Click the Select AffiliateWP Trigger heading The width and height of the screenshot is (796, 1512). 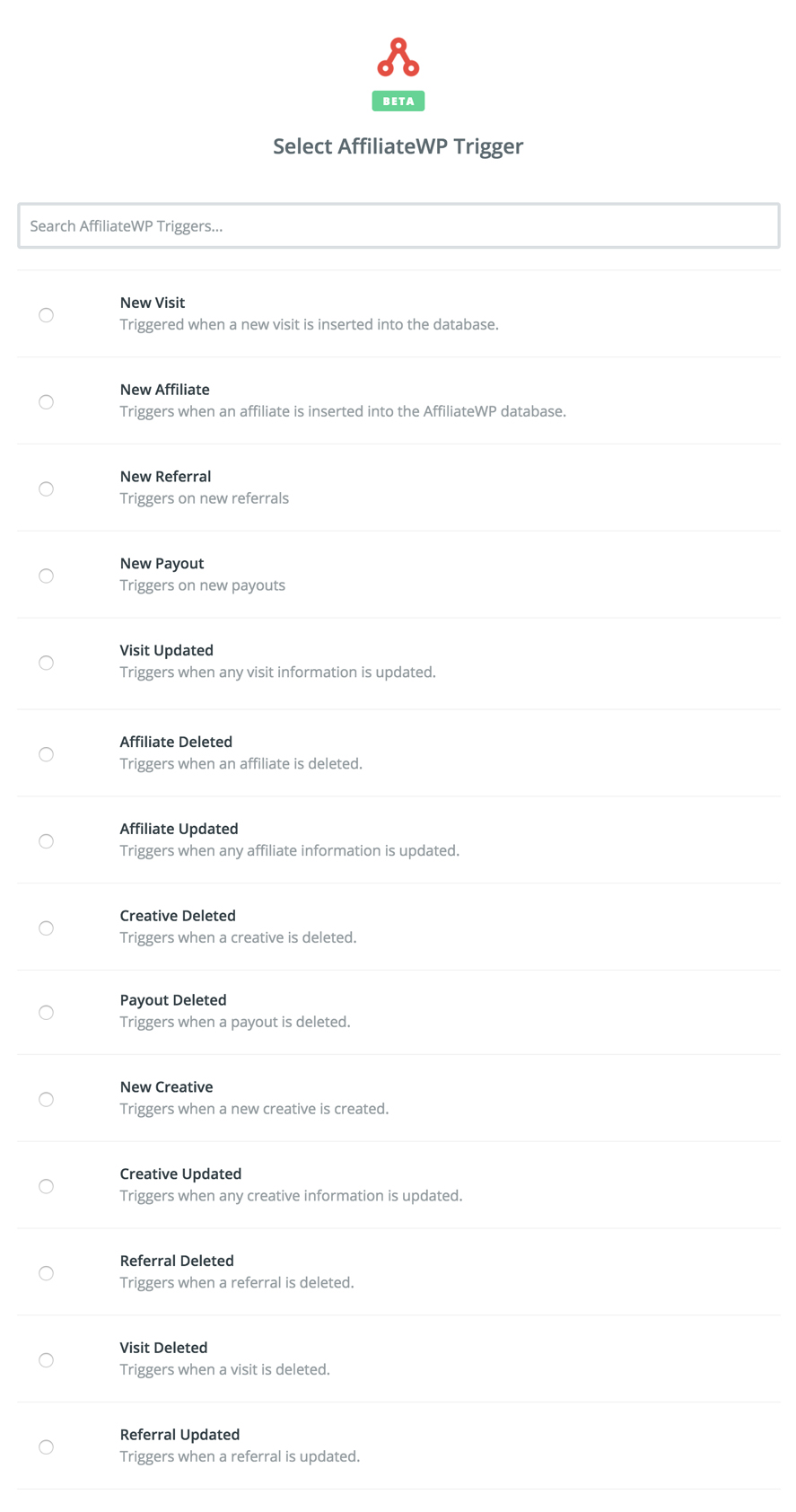point(398,146)
